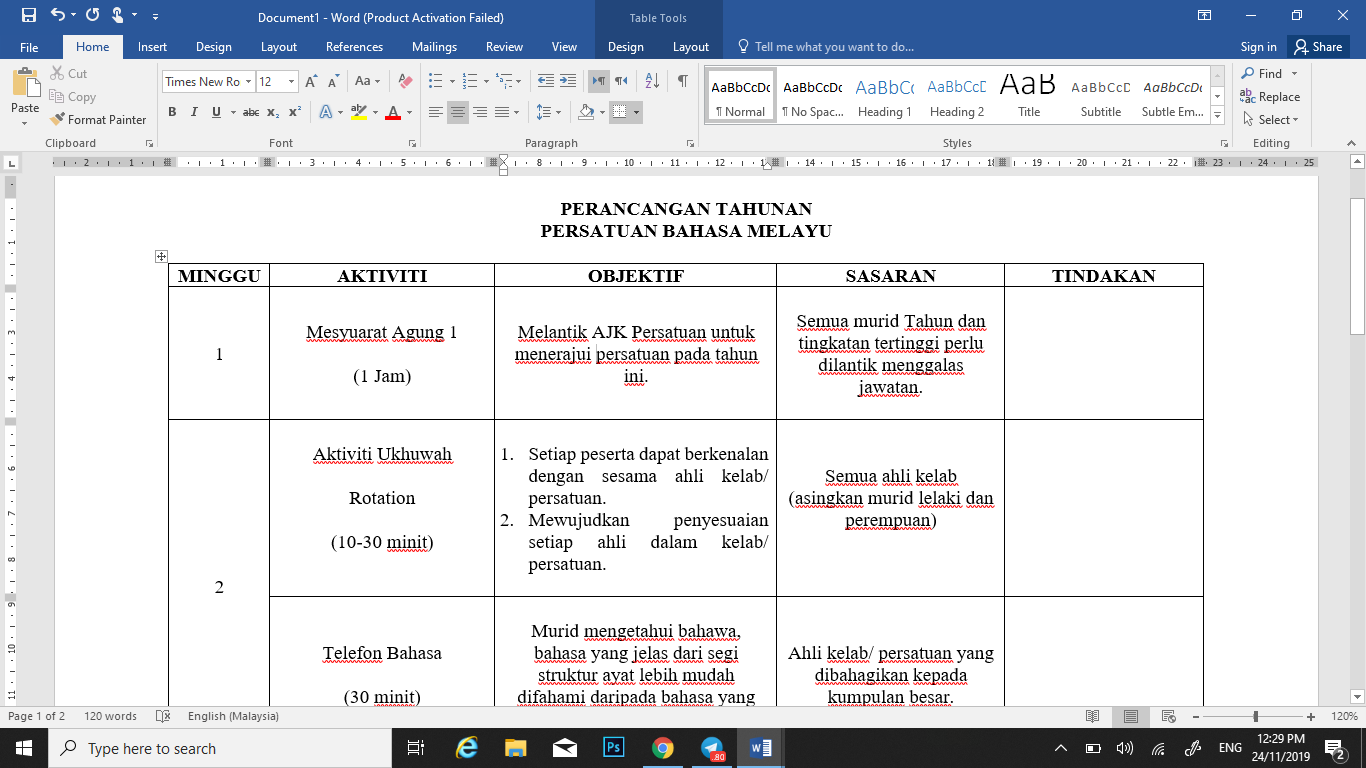Switch to the References tab
Image resolution: width=1366 pixels, height=768 pixels.
click(354, 47)
